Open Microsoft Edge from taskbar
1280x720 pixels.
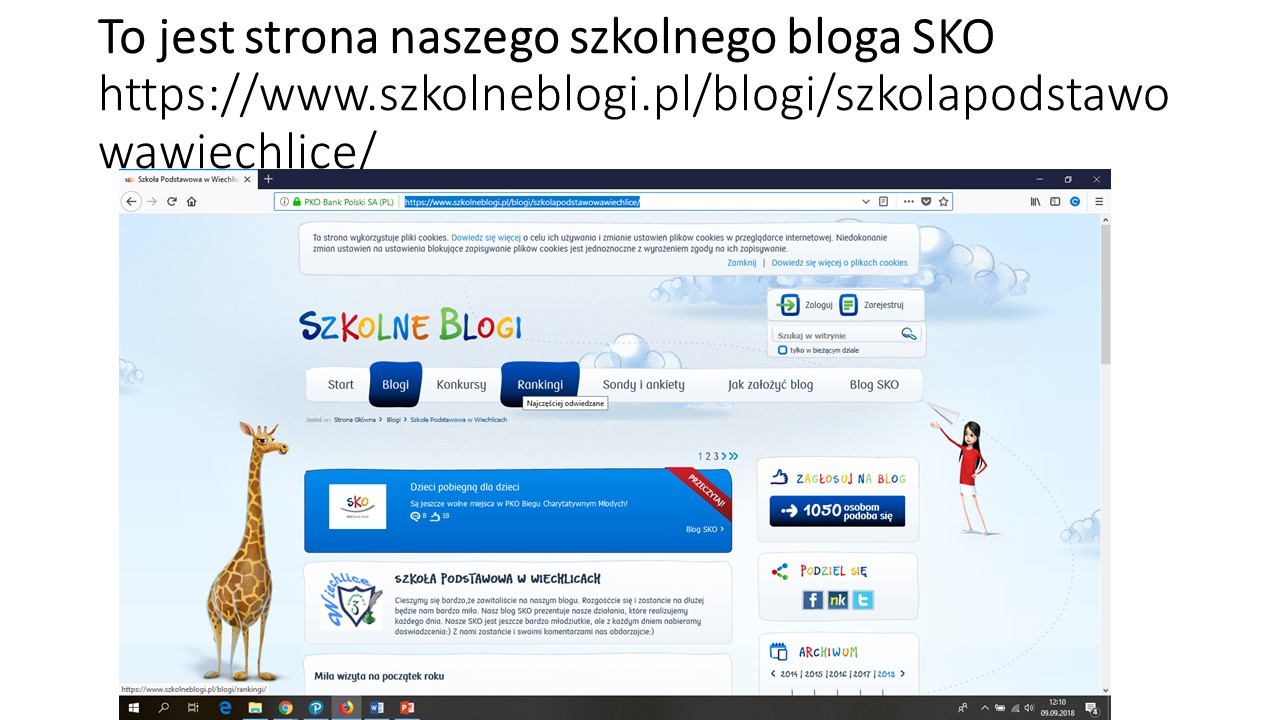pos(225,708)
